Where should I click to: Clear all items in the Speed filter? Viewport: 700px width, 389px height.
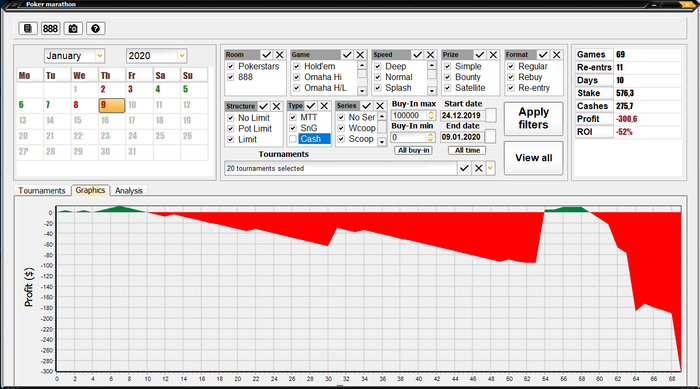click(431, 54)
